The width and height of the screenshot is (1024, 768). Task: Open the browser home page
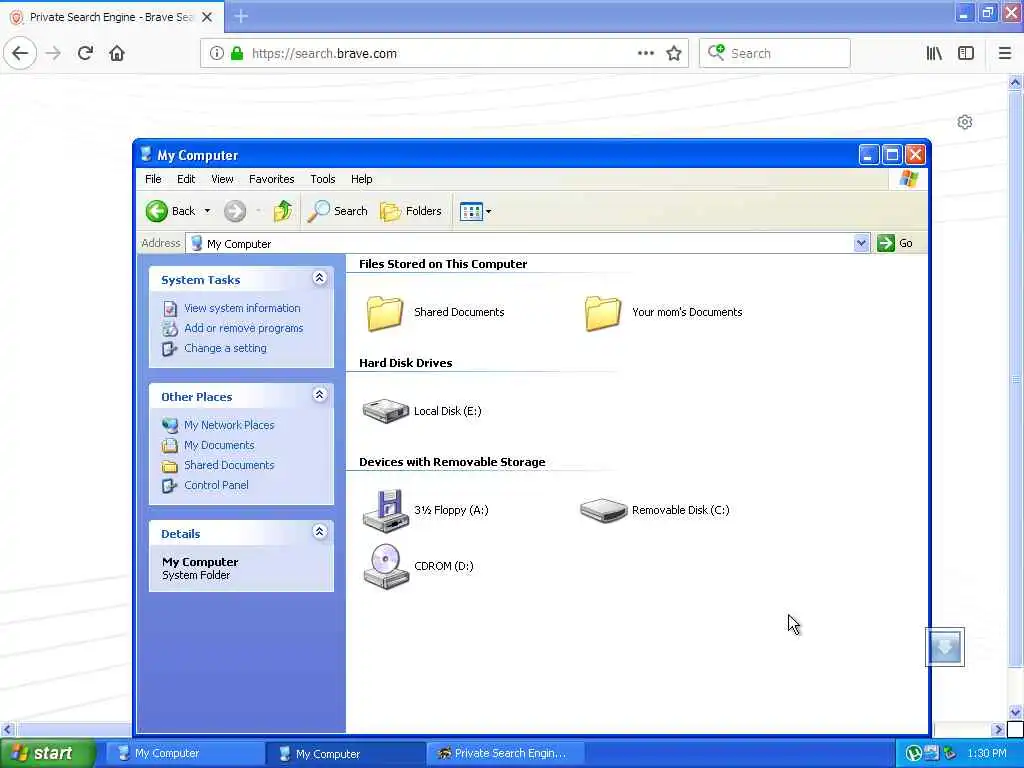tap(117, 53)
